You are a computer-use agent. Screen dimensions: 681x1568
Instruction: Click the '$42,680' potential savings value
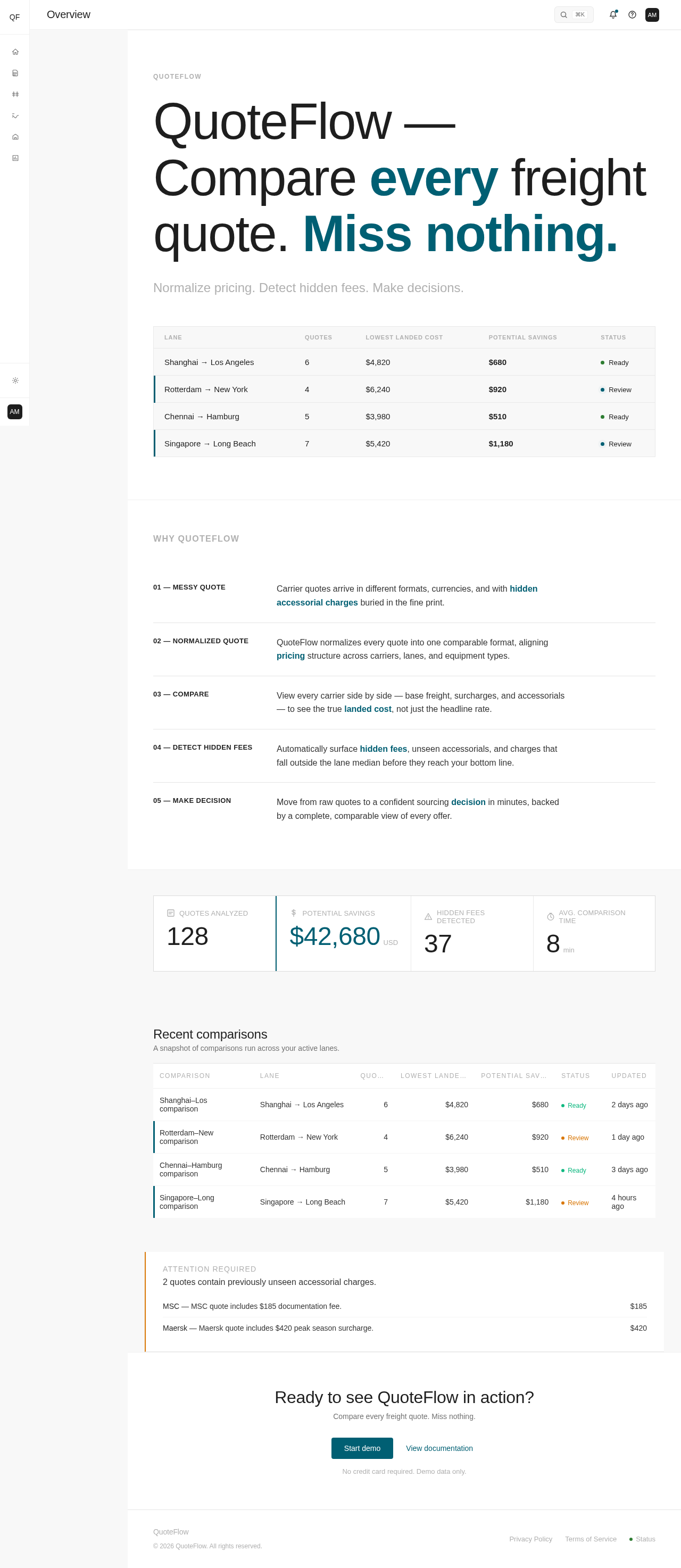(335, 936)
